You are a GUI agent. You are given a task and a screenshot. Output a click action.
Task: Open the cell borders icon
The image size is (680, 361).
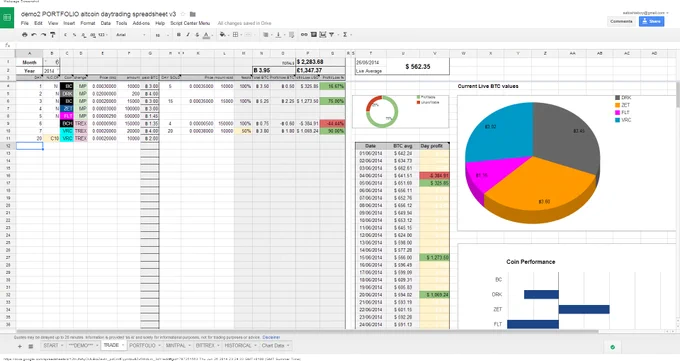pos(235,35)
